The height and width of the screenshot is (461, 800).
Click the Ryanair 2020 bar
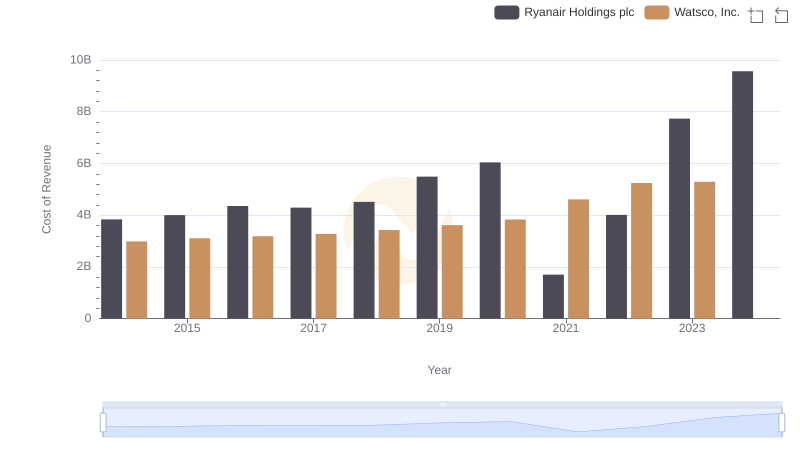click(x=490, y=240)
